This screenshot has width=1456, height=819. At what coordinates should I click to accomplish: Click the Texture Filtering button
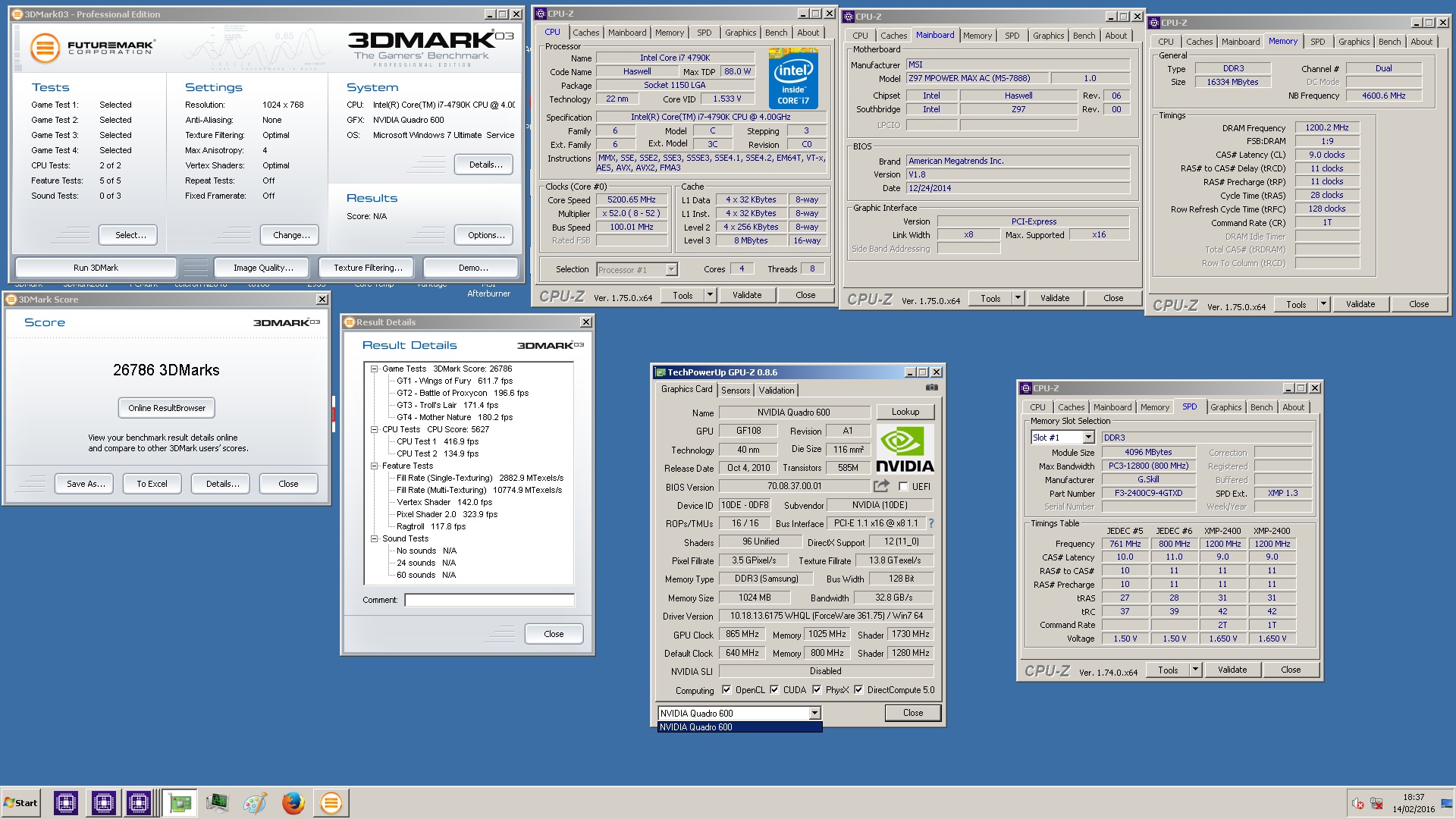click(x=368, y=268)
